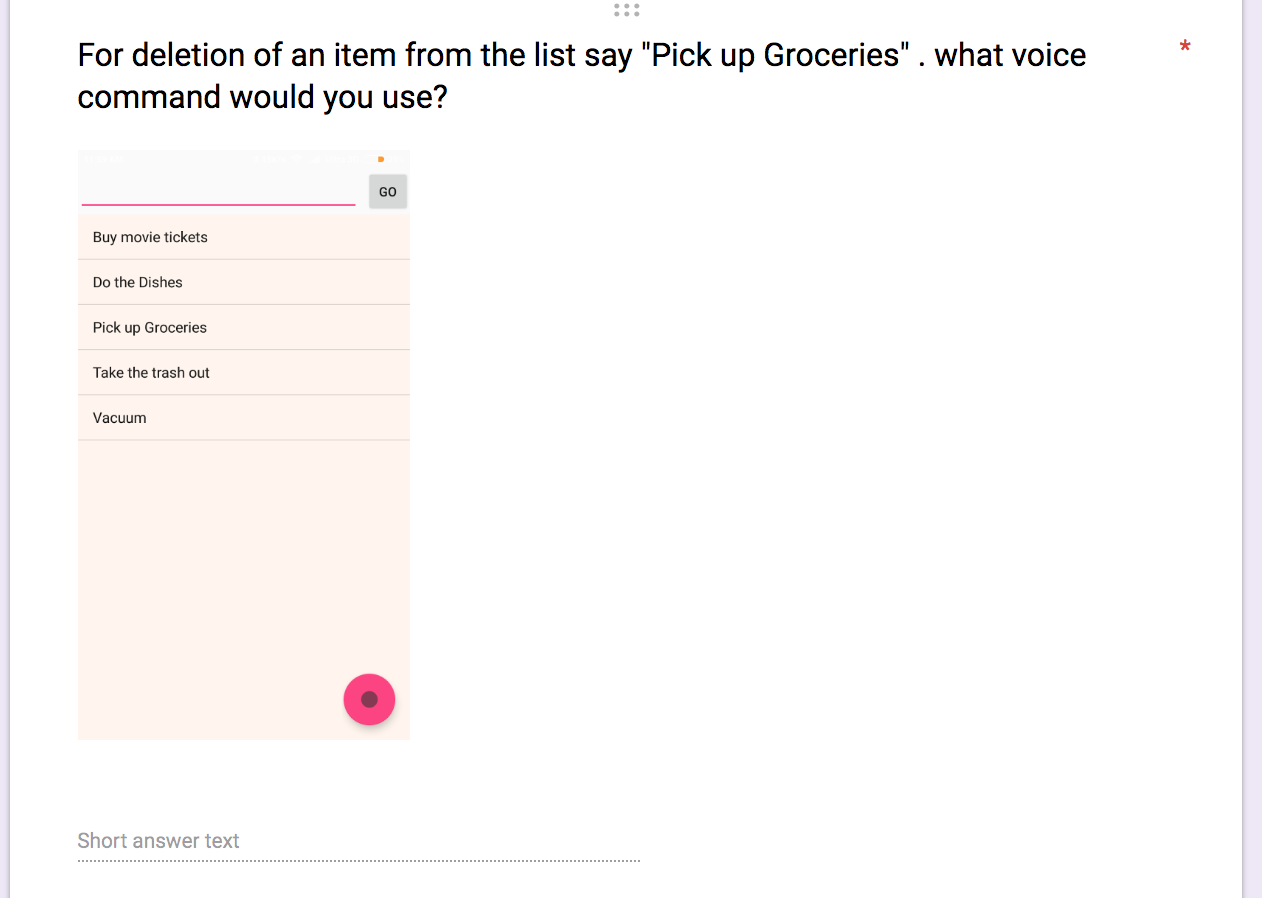
Task: Select the Take the trash out item
Action: coord(244,372)
